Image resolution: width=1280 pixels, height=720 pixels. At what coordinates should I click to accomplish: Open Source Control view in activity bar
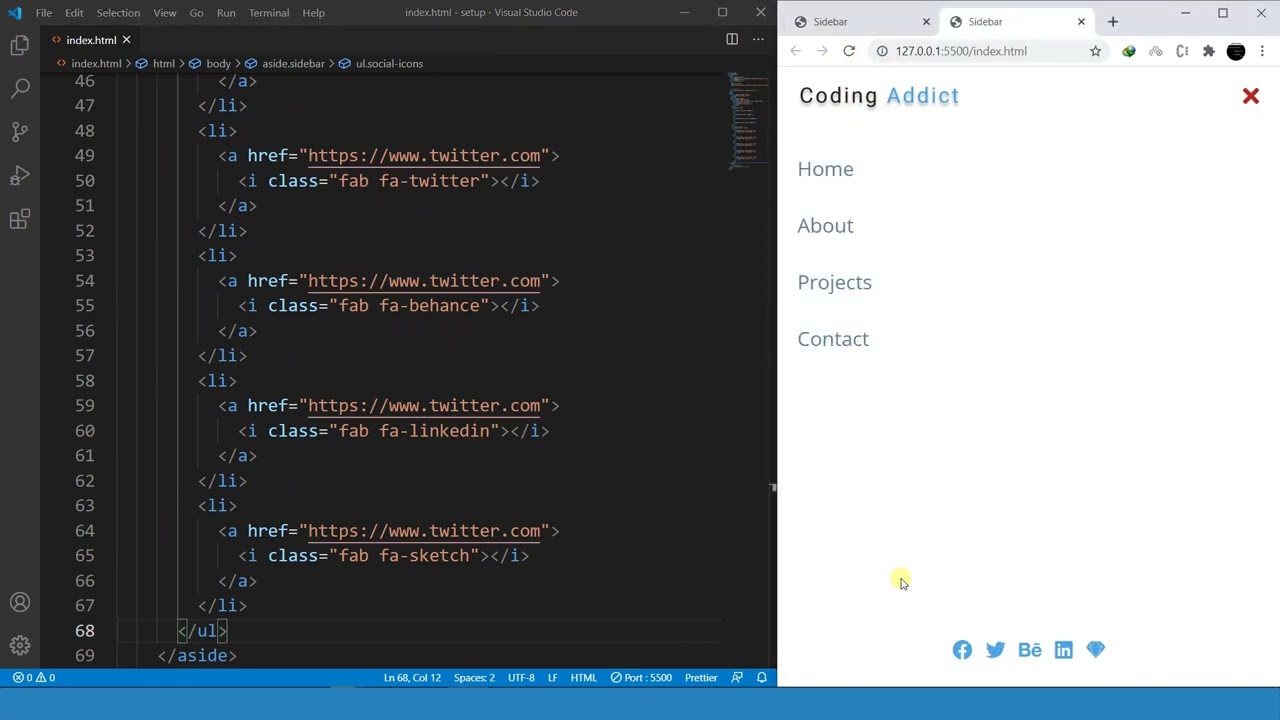[x=20, y=132]
